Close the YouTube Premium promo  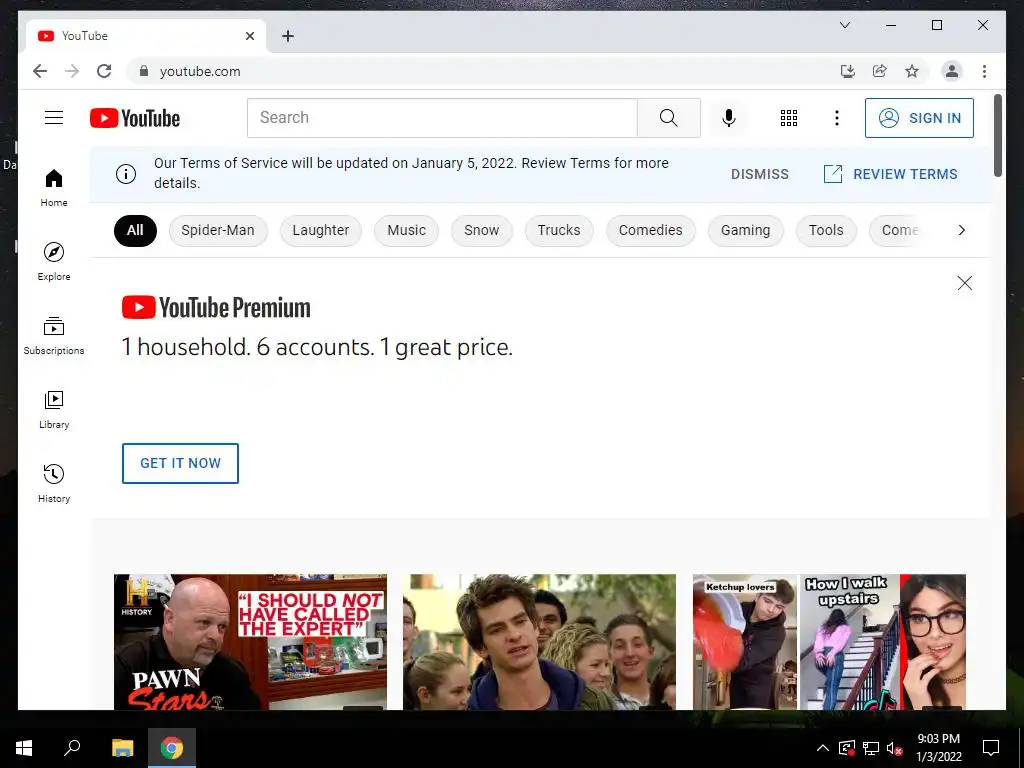coord(965,283)
